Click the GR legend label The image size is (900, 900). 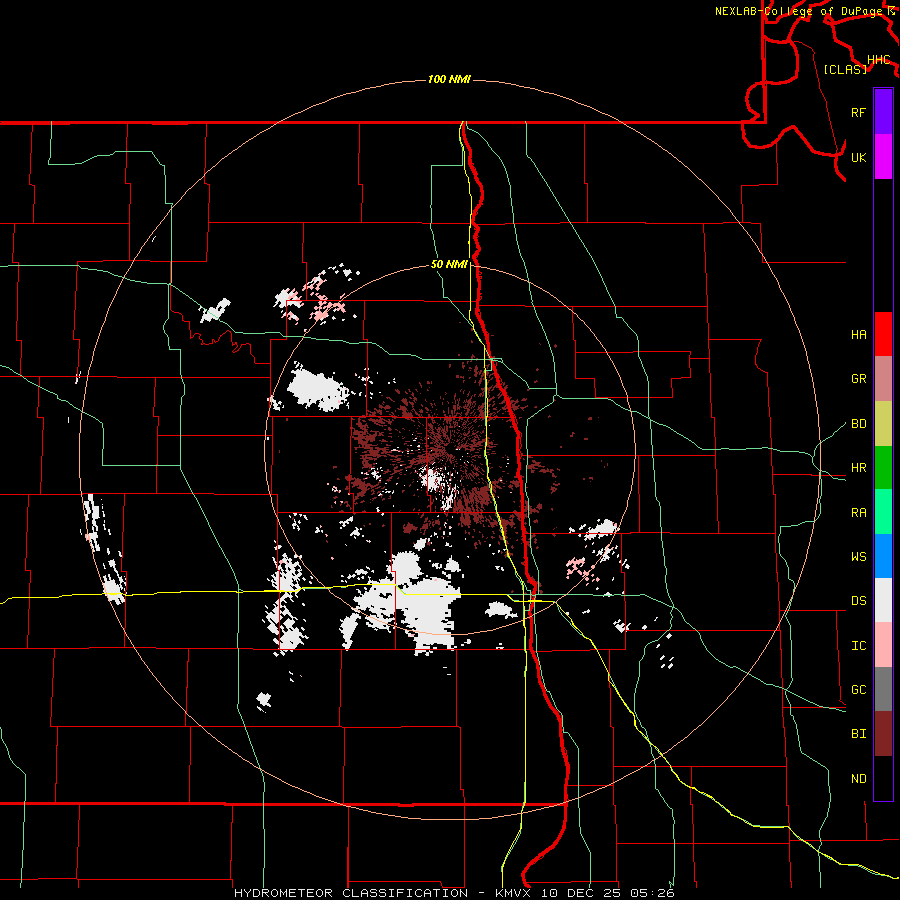click(858, 379)
